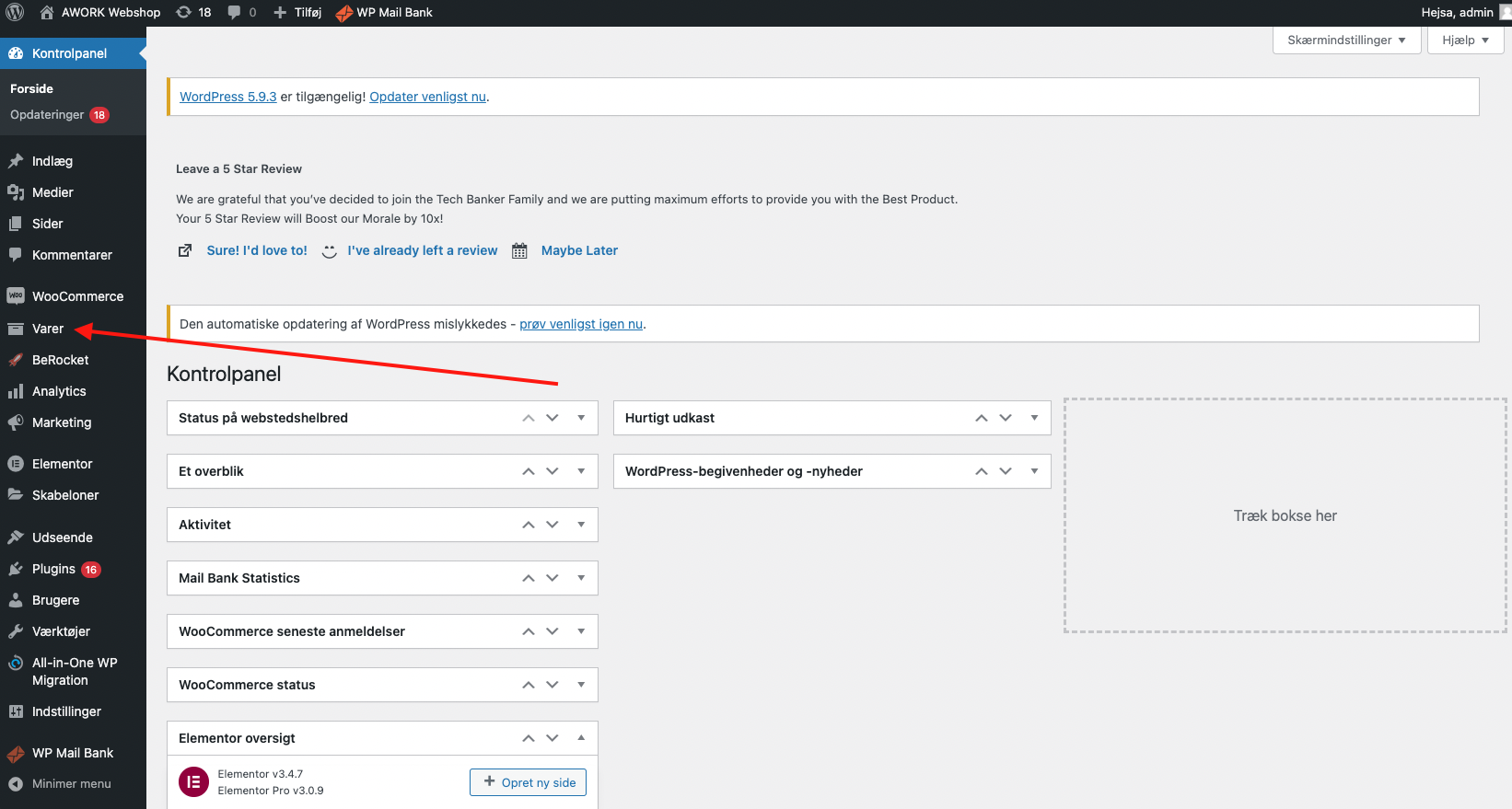
Task: Click the Marketing megaphone icon
Action: click(16, 422)
